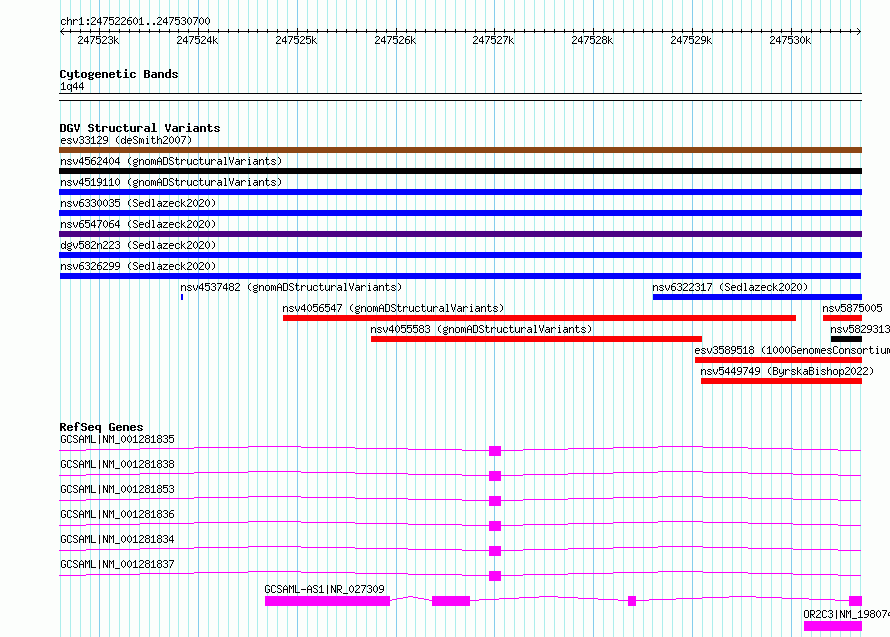
Task: Click the black nsv5829313 variant bar
Action: (846, 339)
